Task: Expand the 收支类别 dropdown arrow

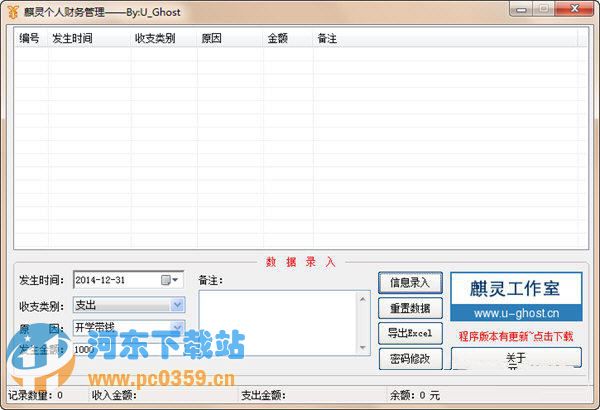Action: 177,305
